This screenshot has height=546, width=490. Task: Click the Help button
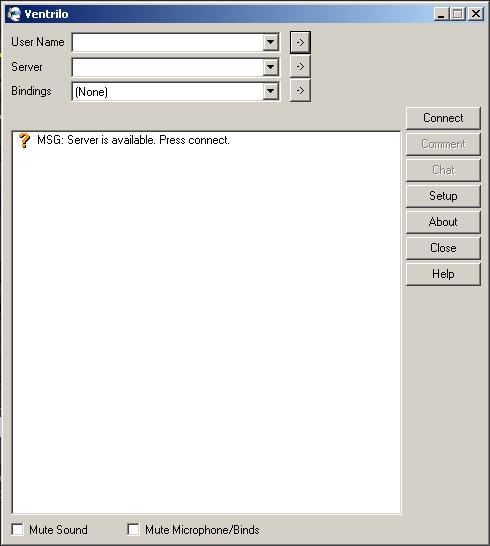pyautogui.click(x=443, y=274)
